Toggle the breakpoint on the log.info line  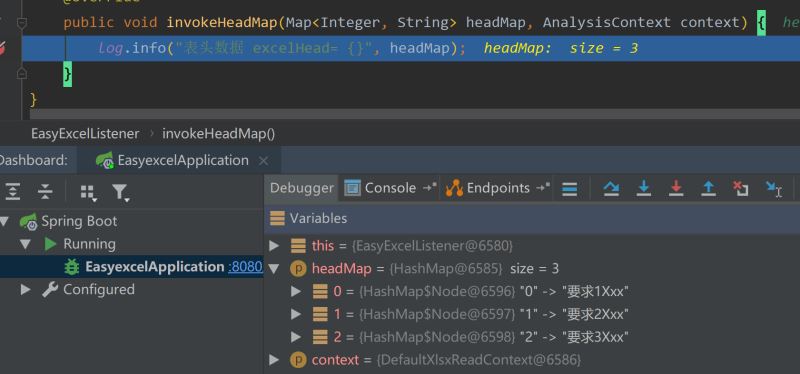click(2, 48)
